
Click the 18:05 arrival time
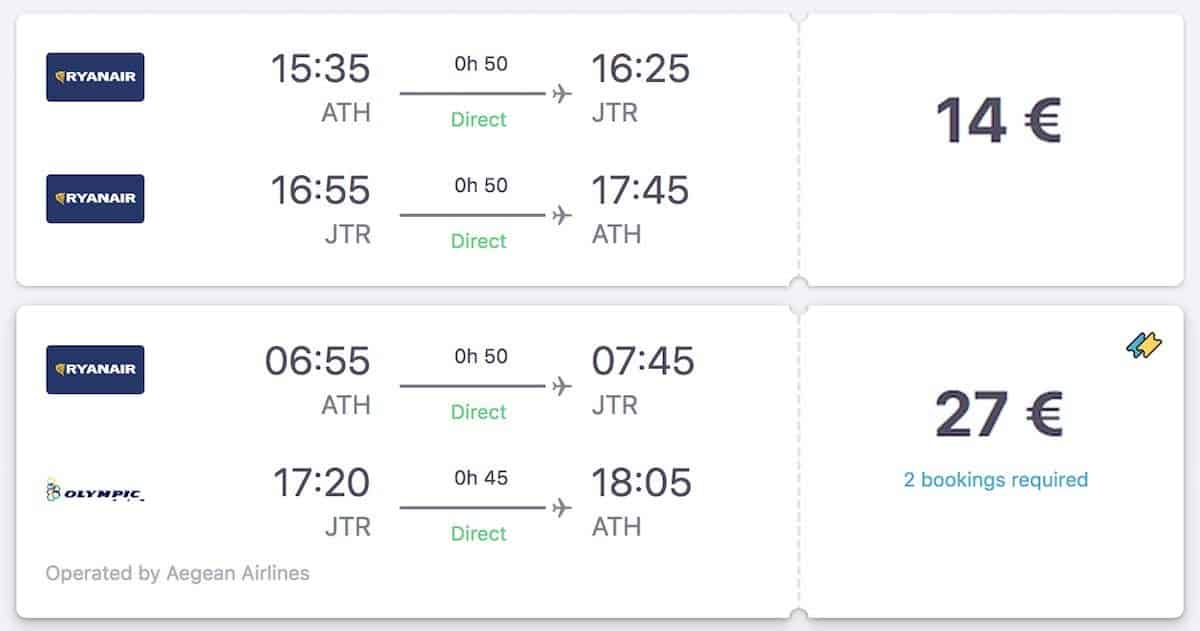[x=641, y=483]
